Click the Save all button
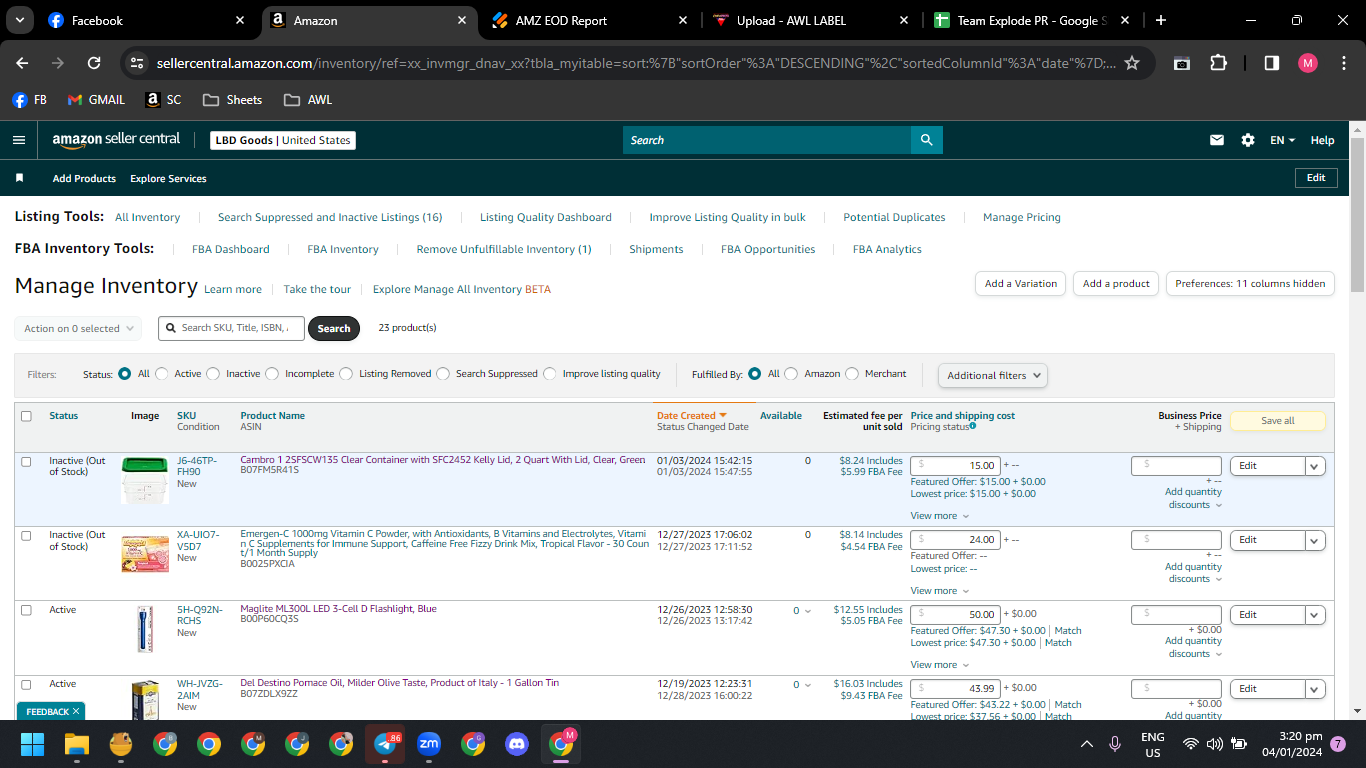The image size is (1366, 768). tap(1277, 421)
